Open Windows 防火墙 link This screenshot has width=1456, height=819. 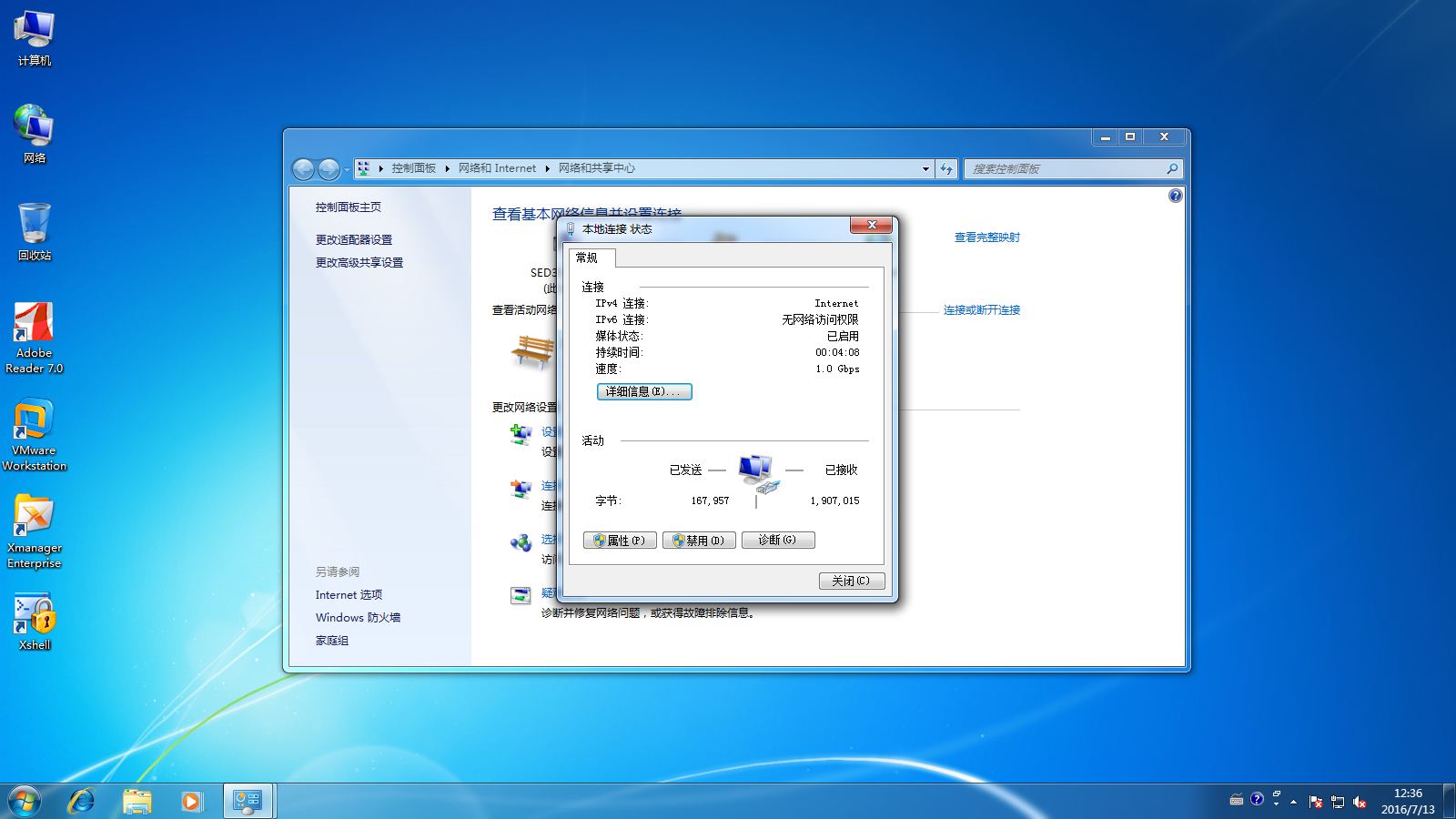click(x=358, y=617)
